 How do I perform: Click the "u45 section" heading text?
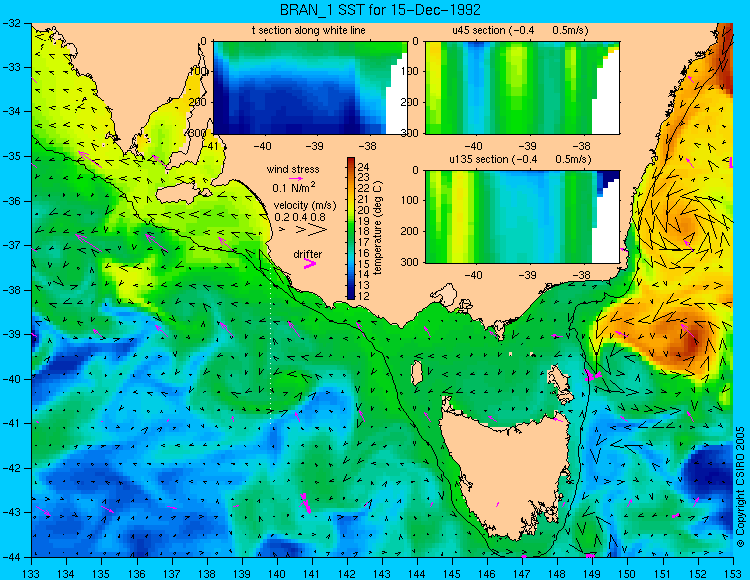point(479,30)
